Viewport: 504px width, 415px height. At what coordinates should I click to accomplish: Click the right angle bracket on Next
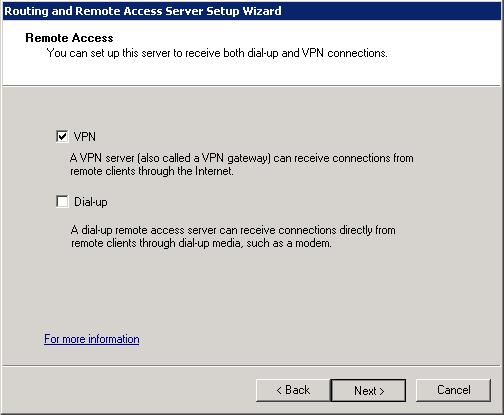click(382, 391)
